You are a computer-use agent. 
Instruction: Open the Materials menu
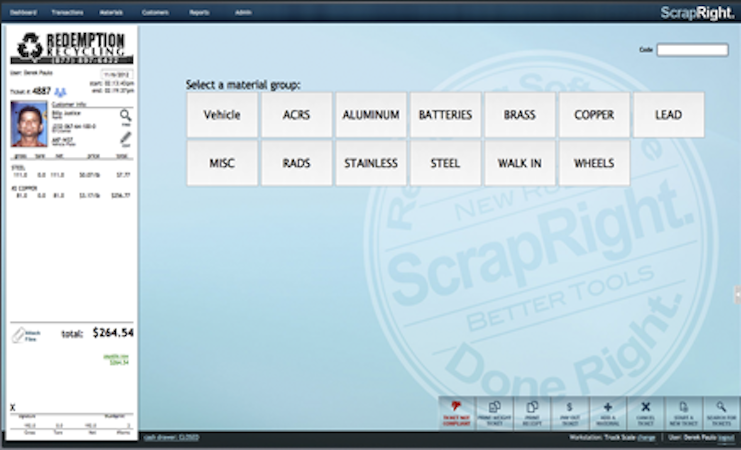click(x=111, y=12)
